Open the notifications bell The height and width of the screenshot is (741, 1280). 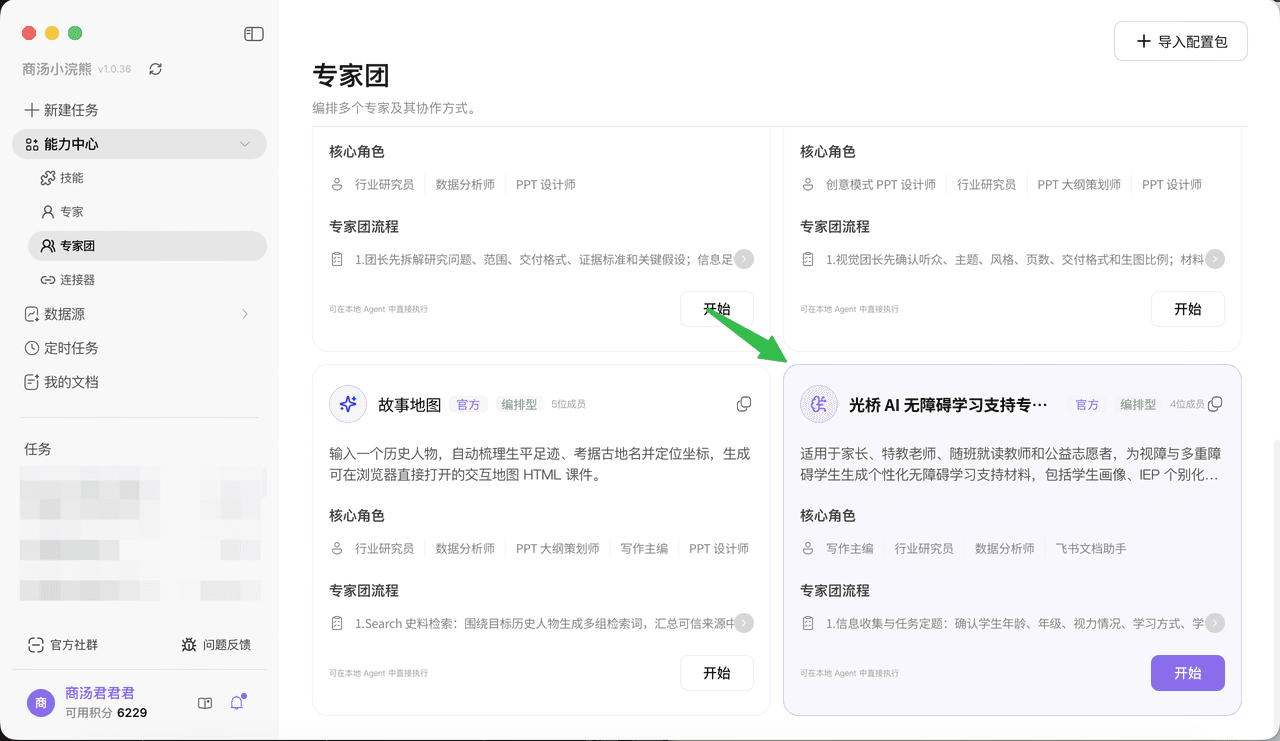pos(237,703)
